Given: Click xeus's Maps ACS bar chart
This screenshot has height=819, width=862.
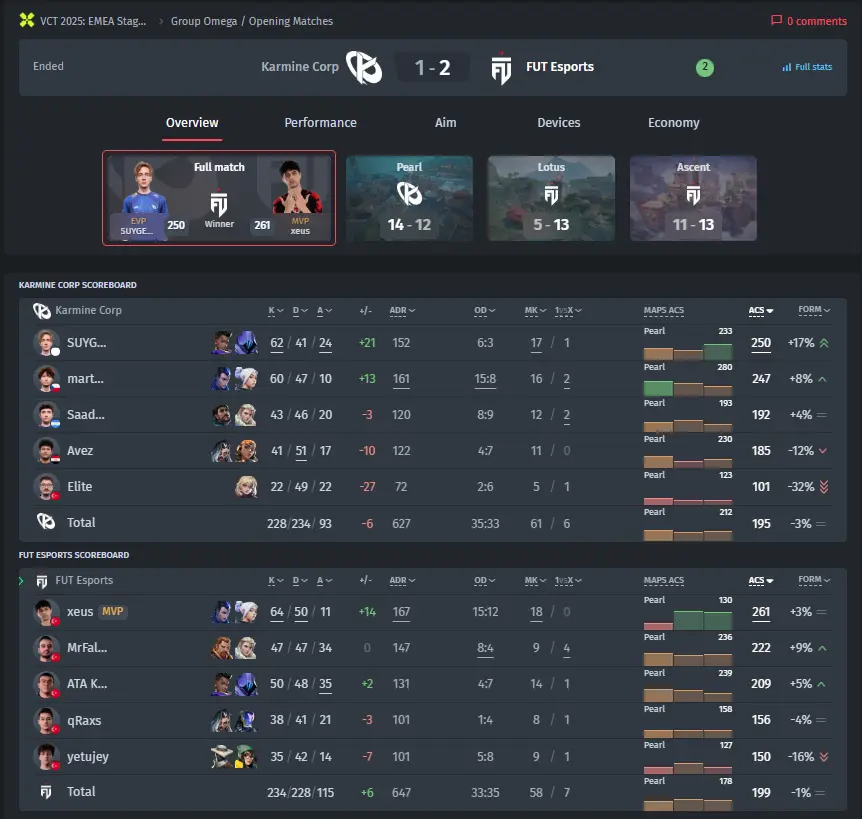Looking at the screenshot, I should tap(688, 621).
